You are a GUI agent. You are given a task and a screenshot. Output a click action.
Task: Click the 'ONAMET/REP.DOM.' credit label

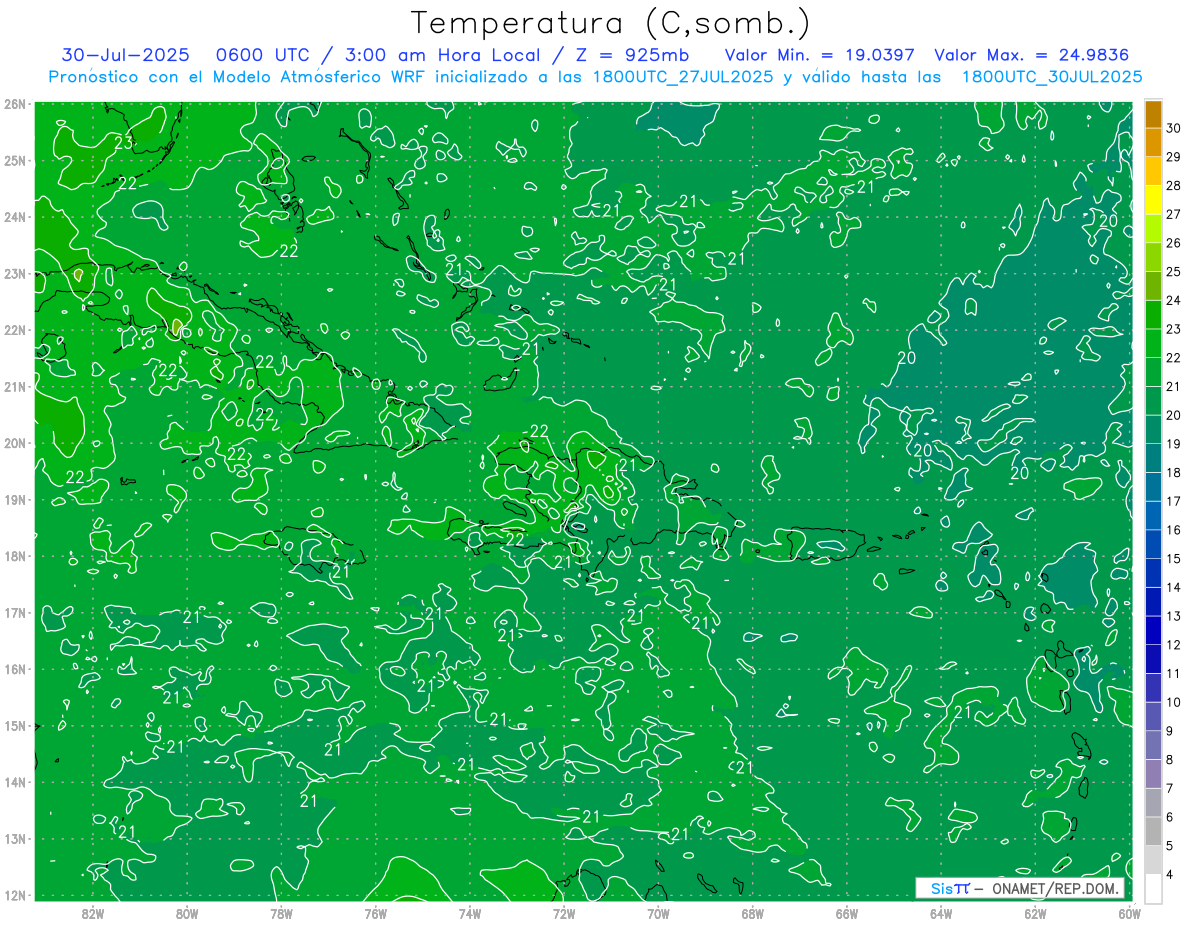tap(1055, 888)
